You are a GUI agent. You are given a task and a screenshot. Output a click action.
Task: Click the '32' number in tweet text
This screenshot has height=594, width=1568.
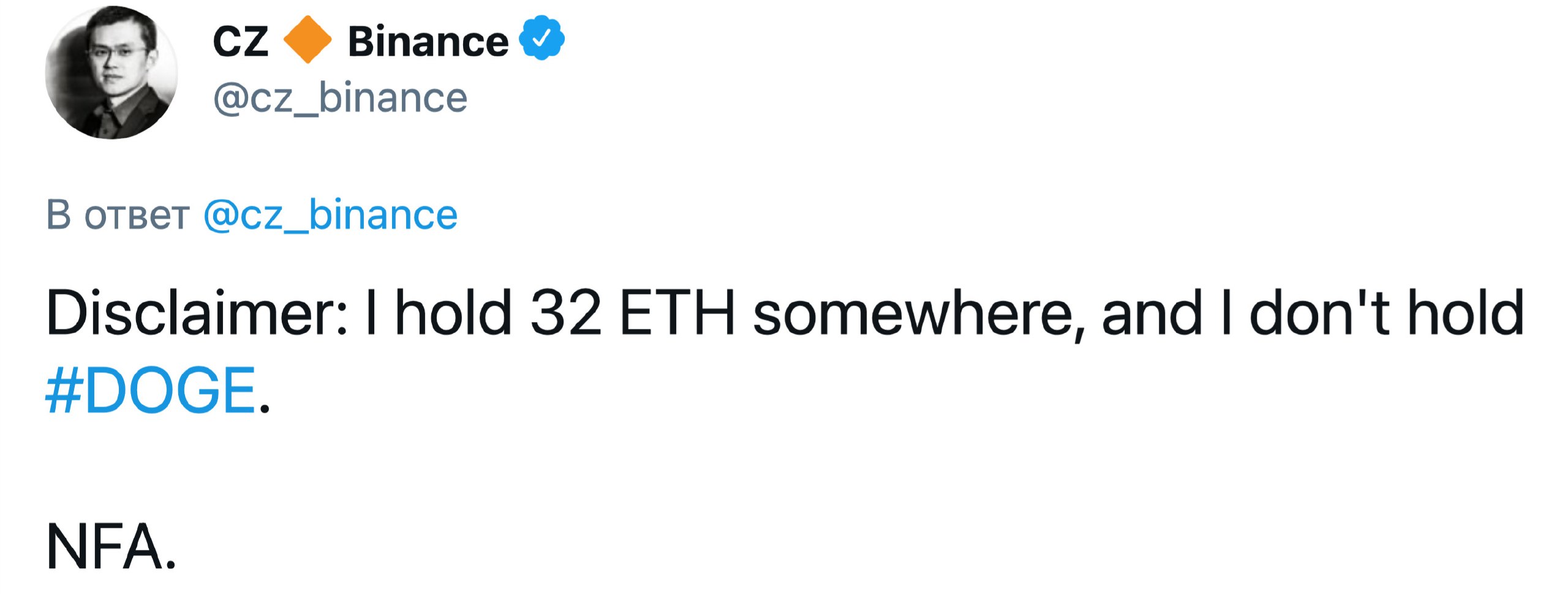coord(567,313)
